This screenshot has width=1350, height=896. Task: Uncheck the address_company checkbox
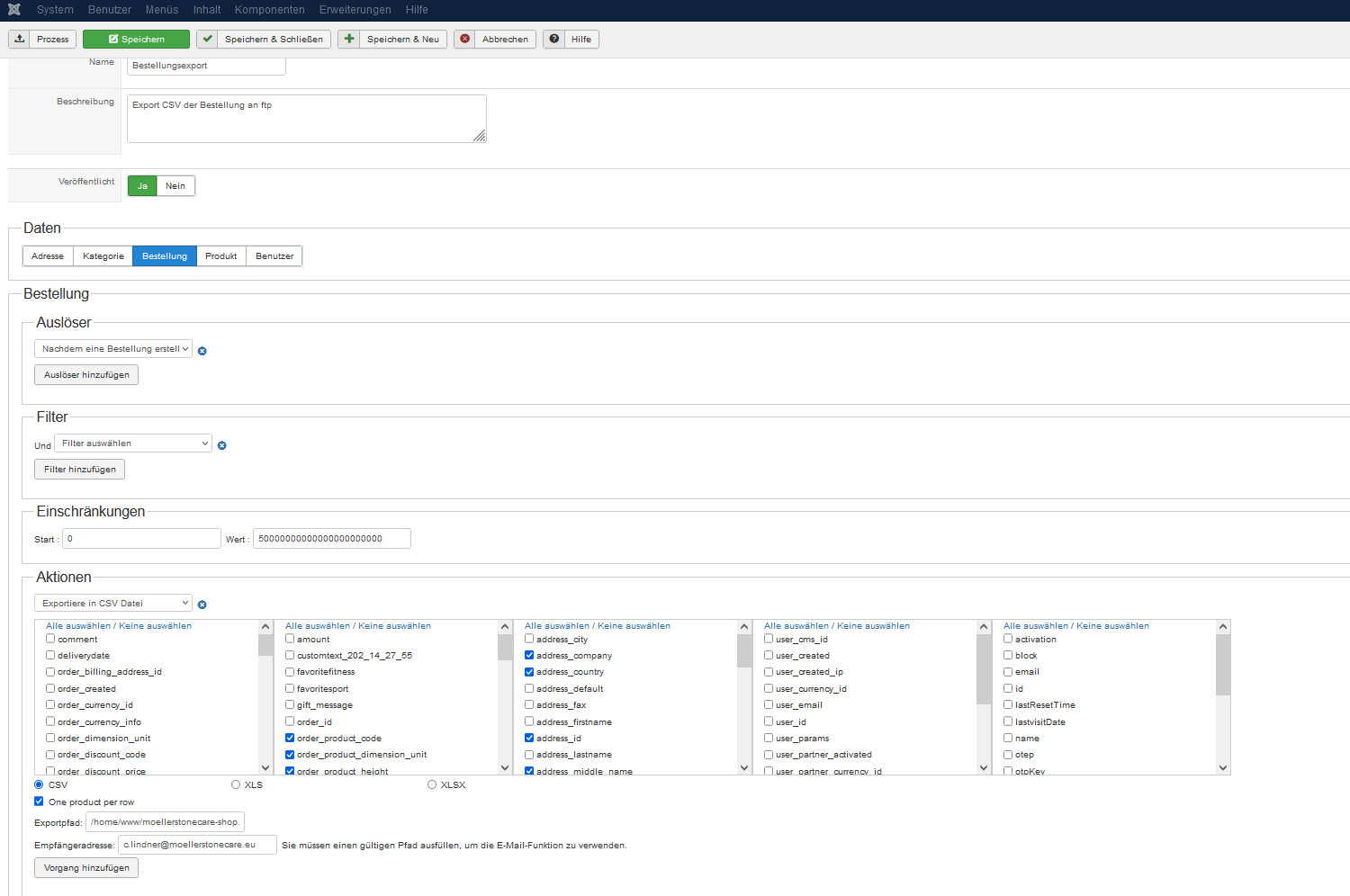(529, 656)
